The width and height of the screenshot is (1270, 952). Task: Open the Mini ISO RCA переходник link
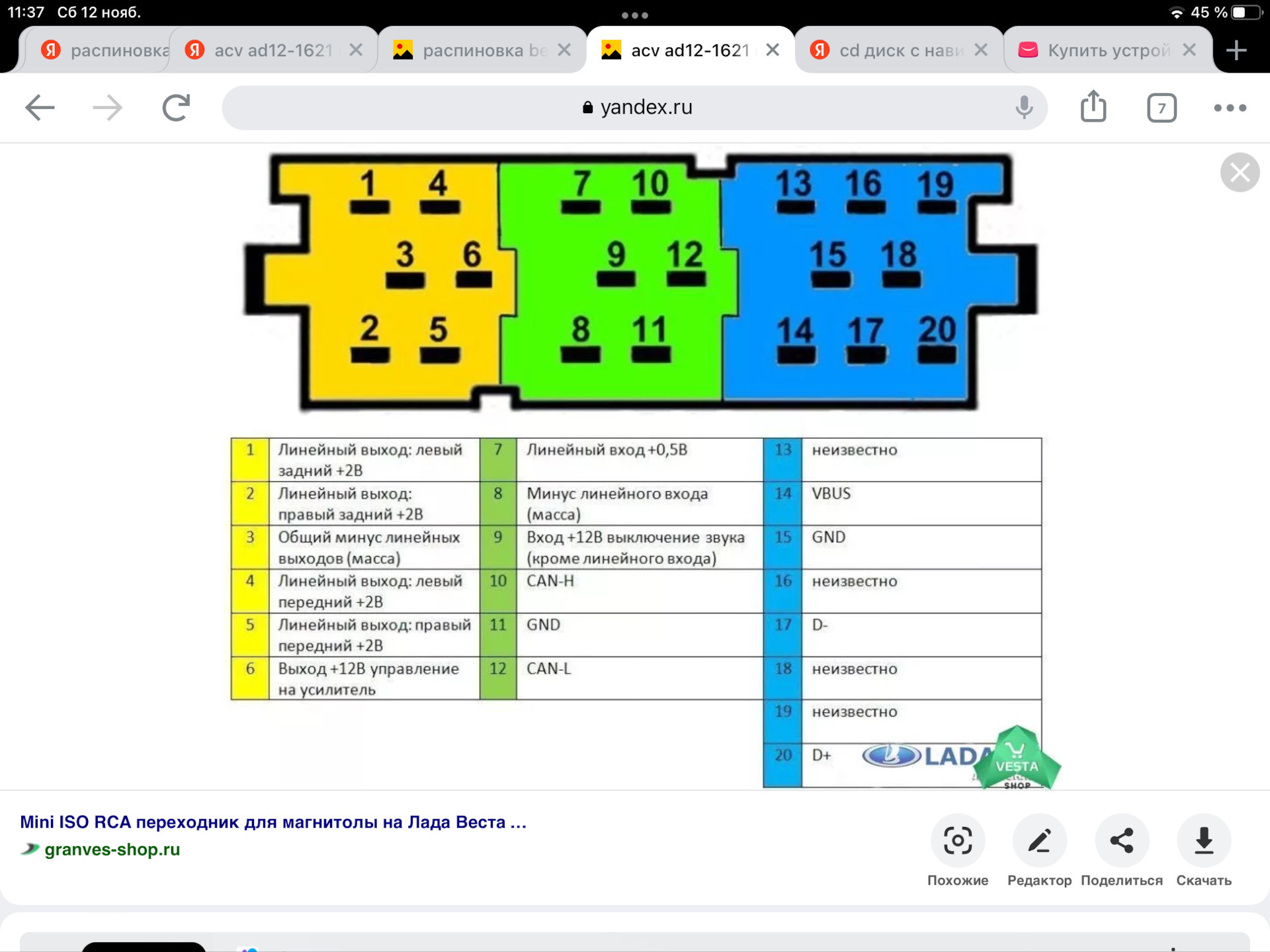click(x=273, y=822)
